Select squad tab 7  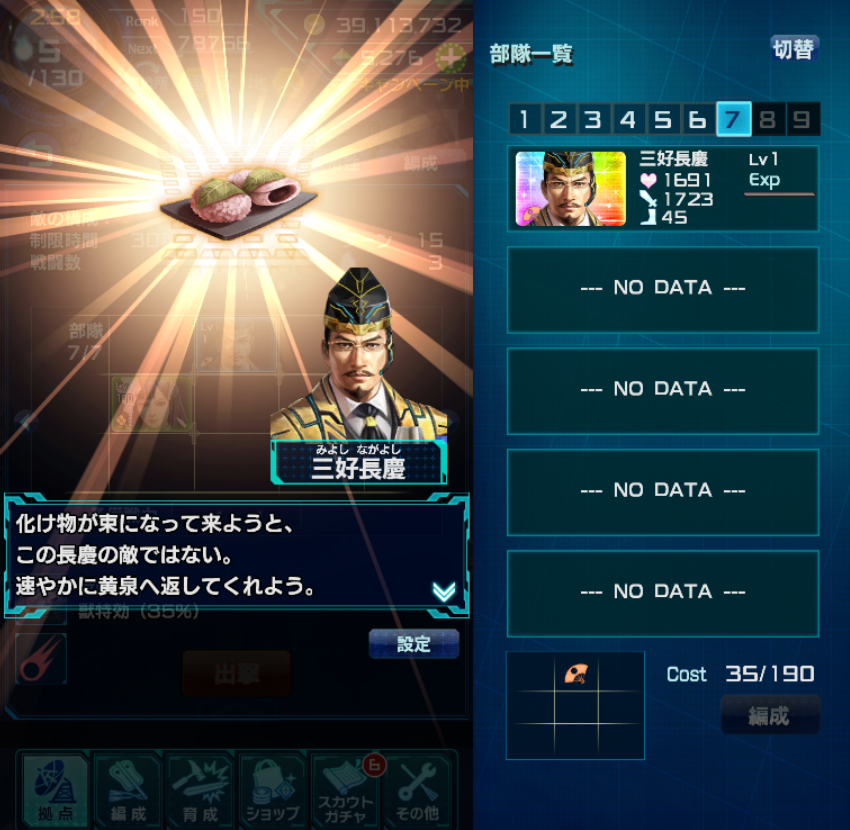(x=733, y=119)
